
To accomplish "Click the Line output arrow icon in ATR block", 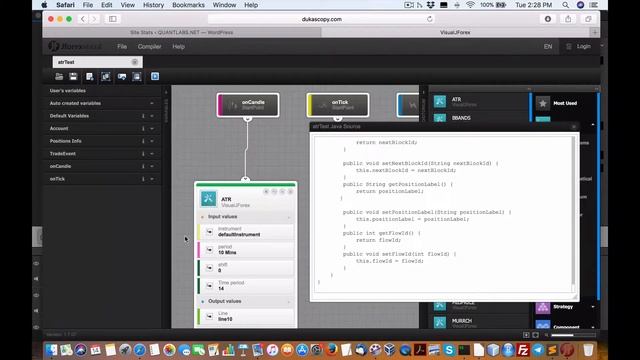I will pos(209,316).
